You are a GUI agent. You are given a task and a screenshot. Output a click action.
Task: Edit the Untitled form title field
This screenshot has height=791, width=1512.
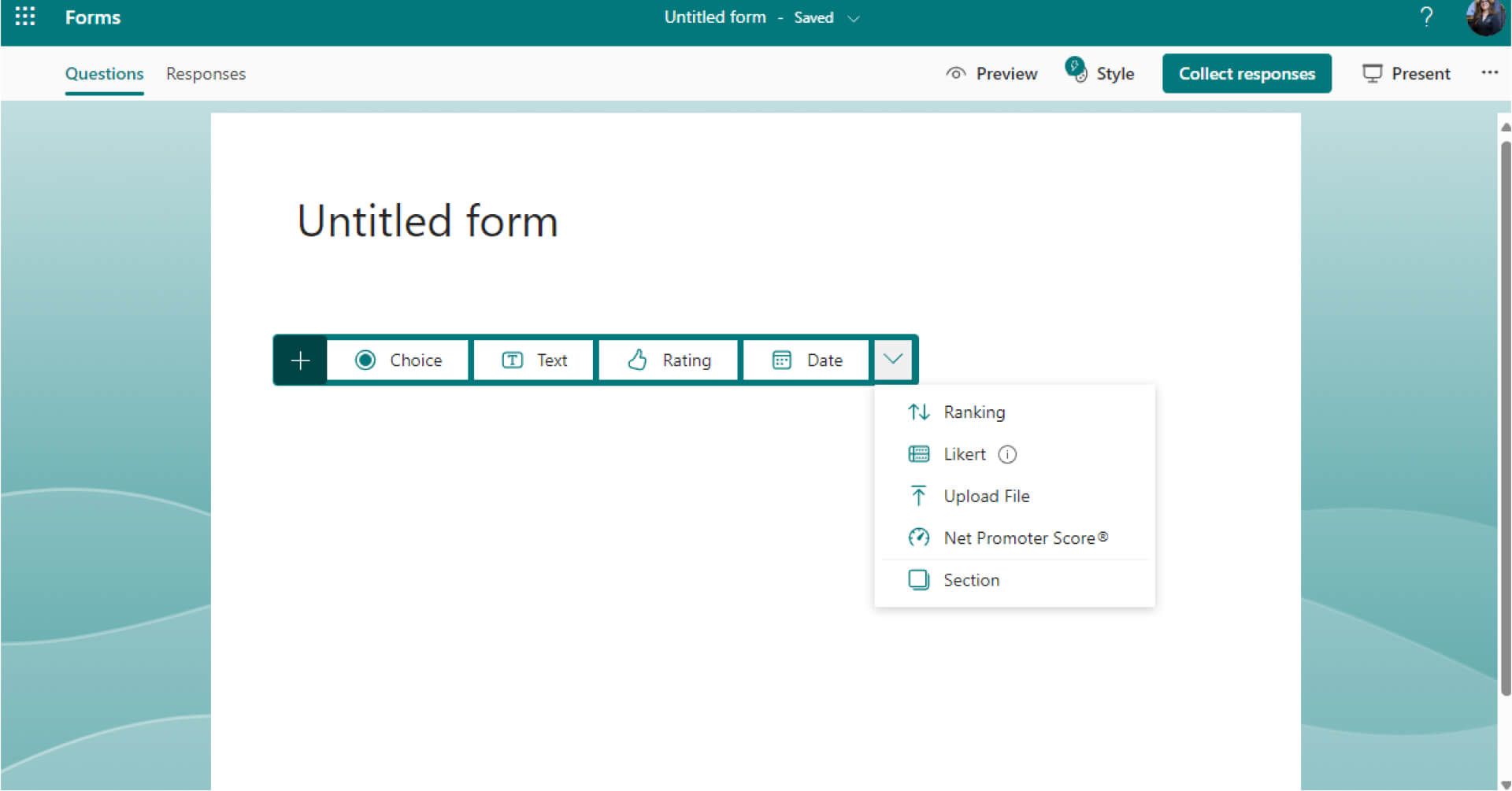pyautogui.click(x=428, y=220)
